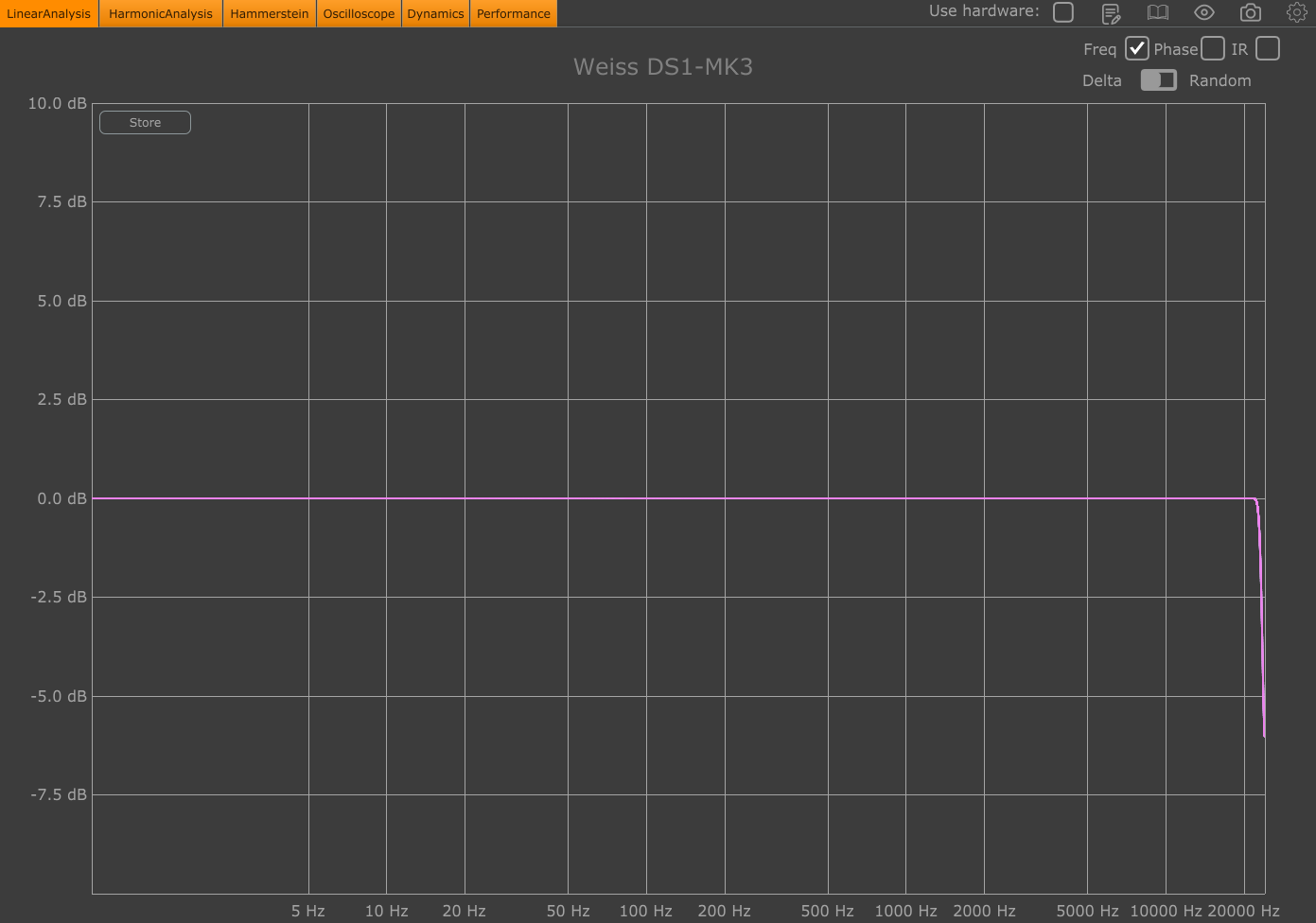Switch to LinearAnalysis tab

point(48,13)
